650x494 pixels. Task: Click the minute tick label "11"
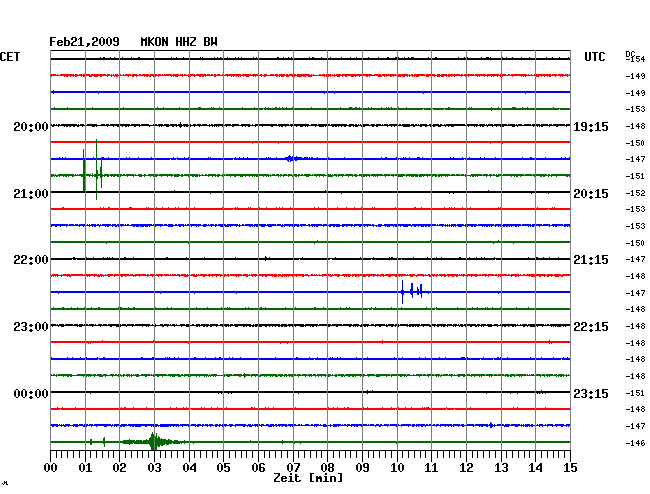(431, 468)
